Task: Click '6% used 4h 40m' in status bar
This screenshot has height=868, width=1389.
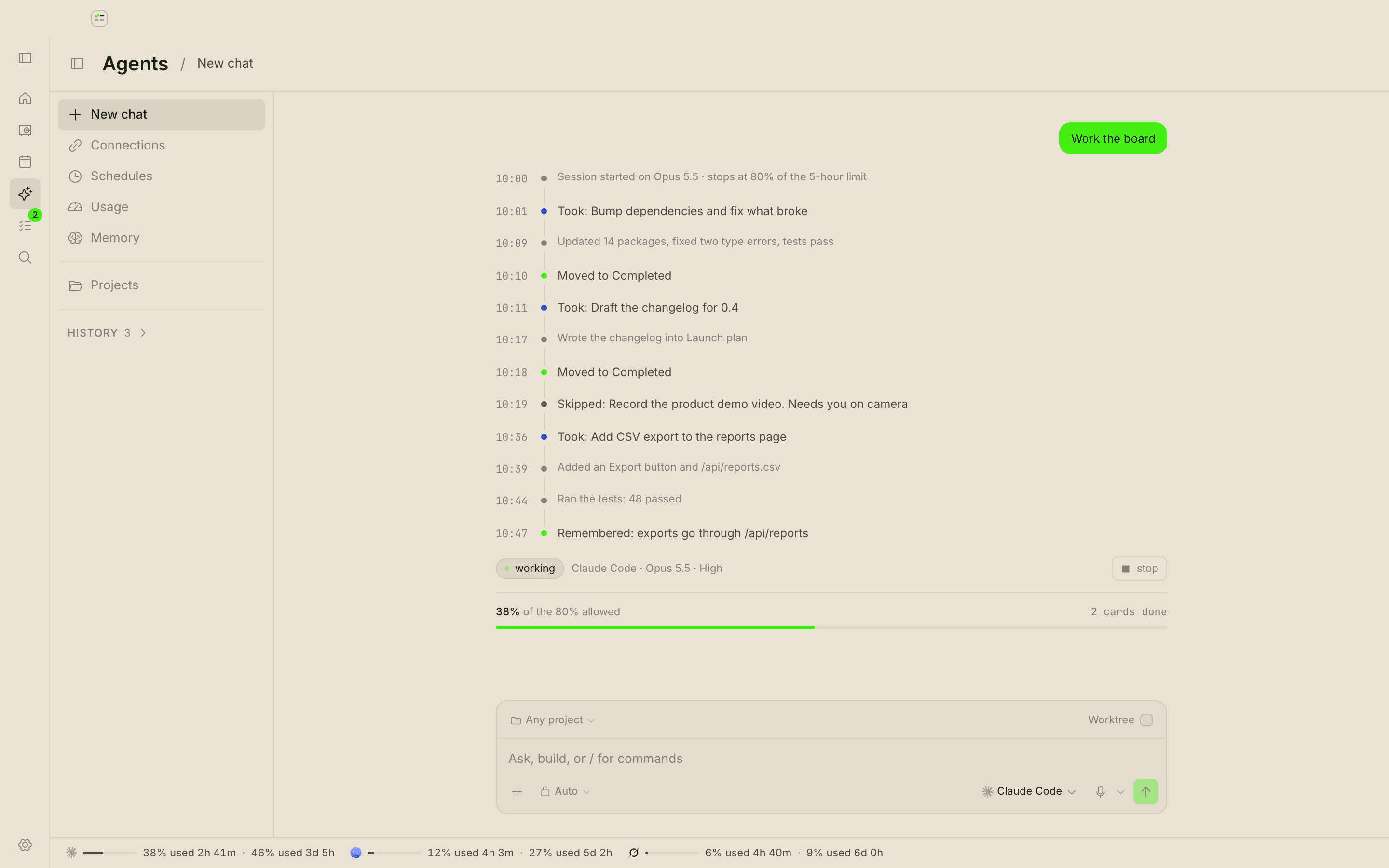Action: point(748,853)
